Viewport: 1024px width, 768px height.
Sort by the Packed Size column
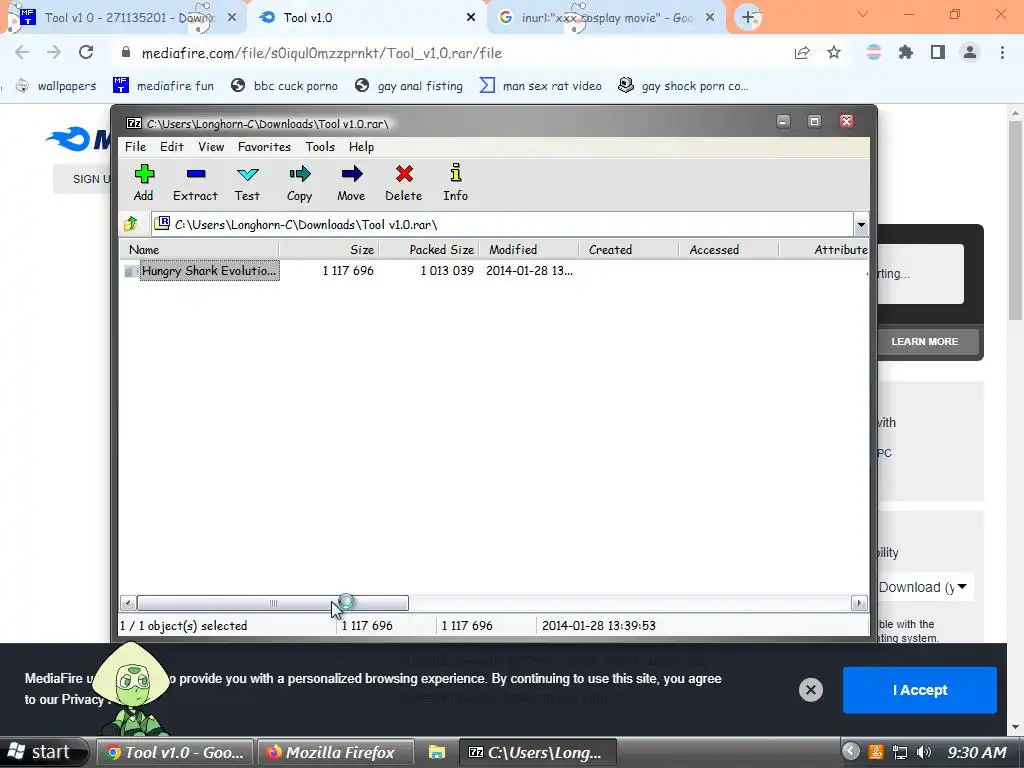point(428,249)
